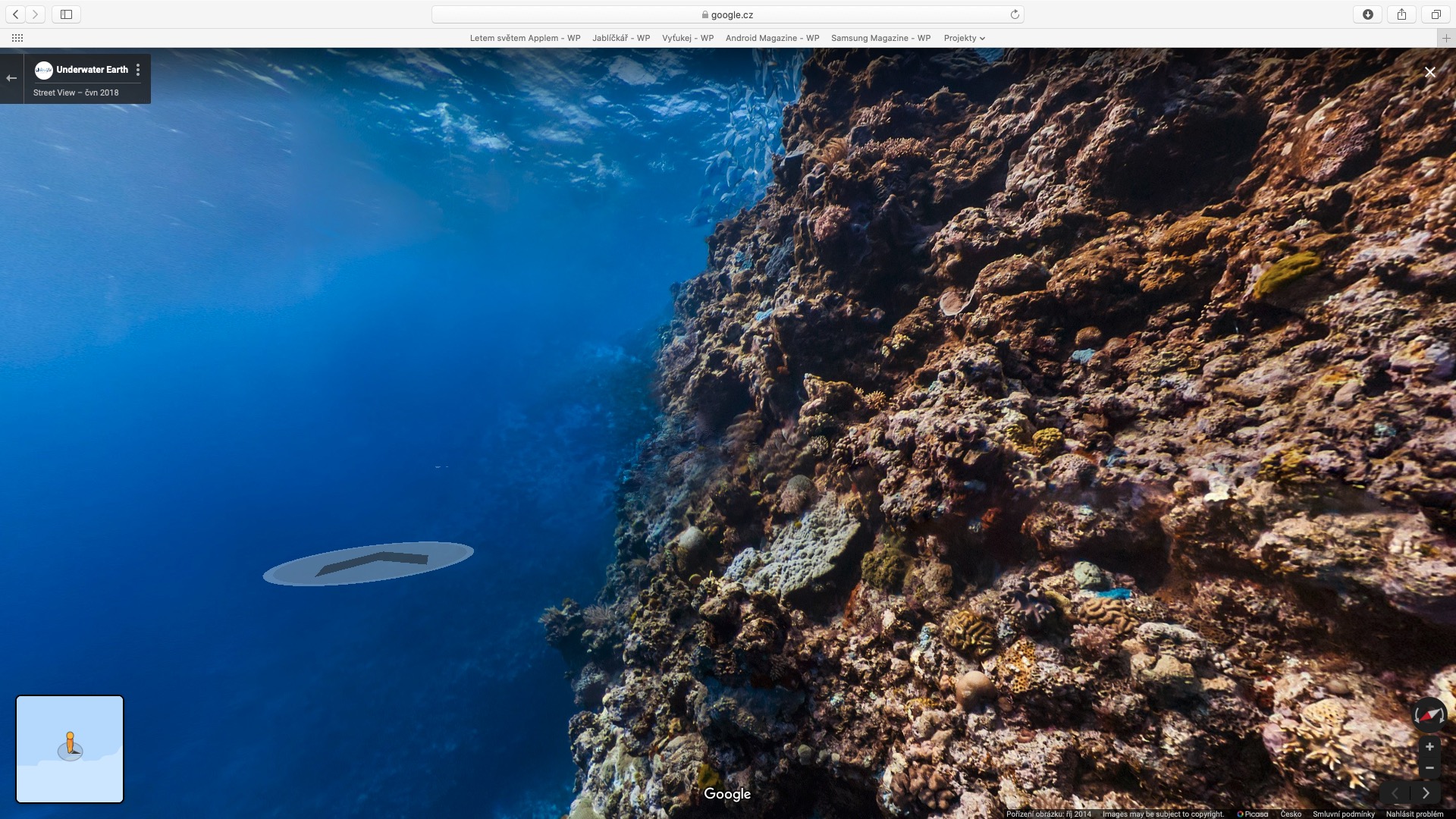1456x819 pixels.
Task: Toggle the Safari sidebar
Action: 66,14
